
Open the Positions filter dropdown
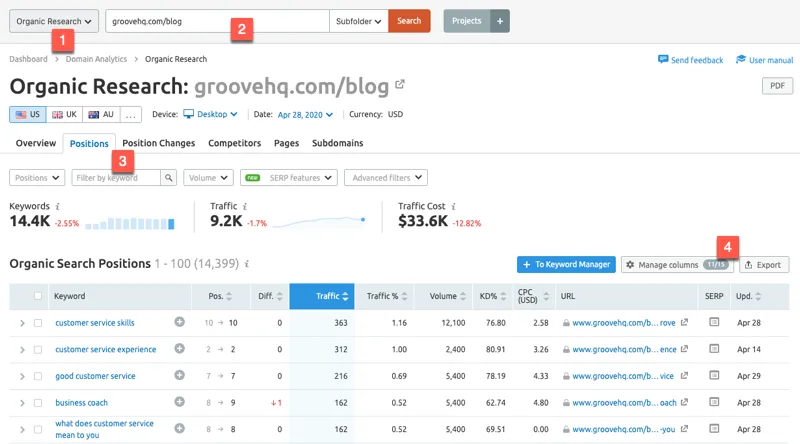[37, 178]
